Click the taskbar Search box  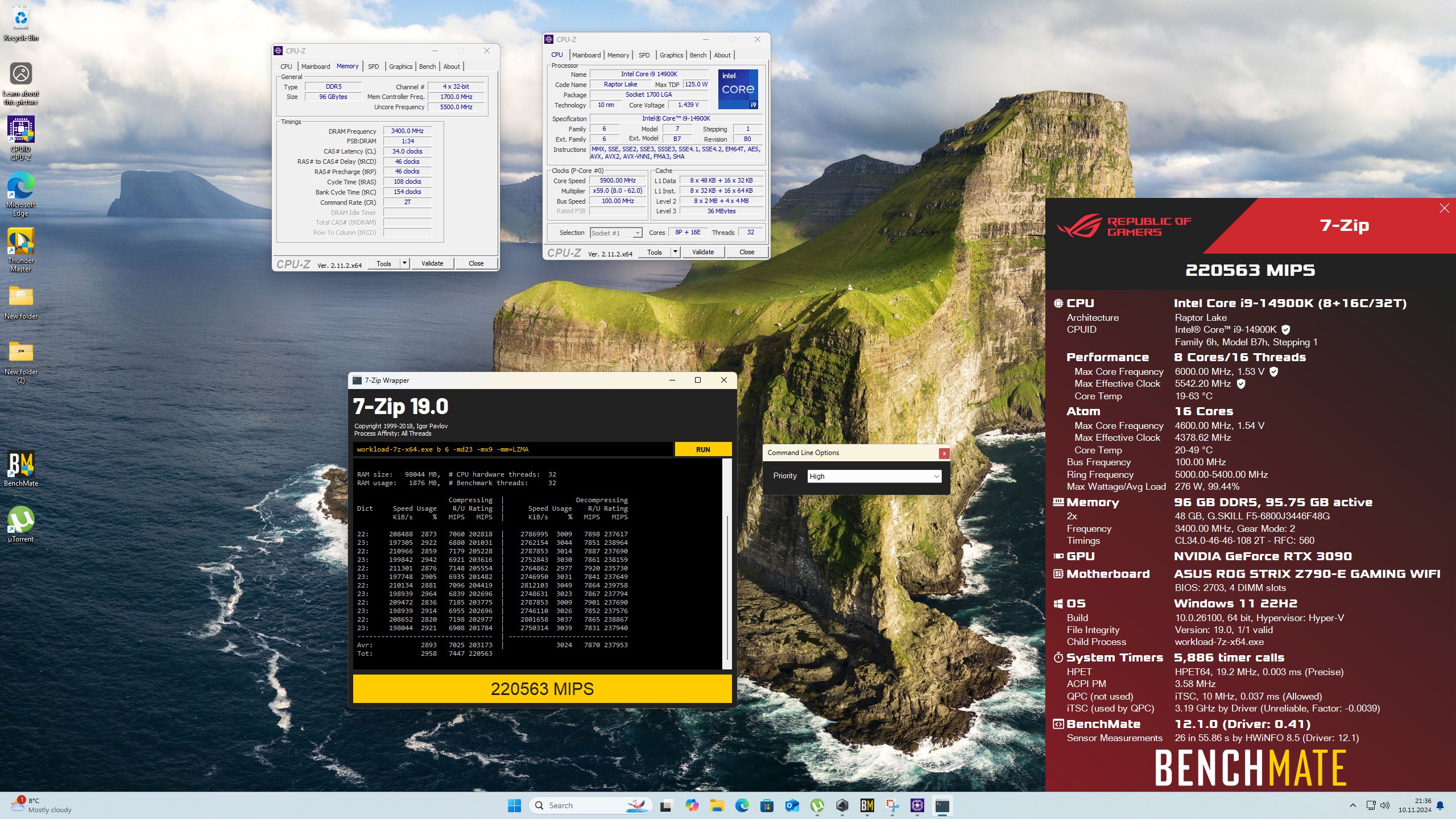click(590, 805)
